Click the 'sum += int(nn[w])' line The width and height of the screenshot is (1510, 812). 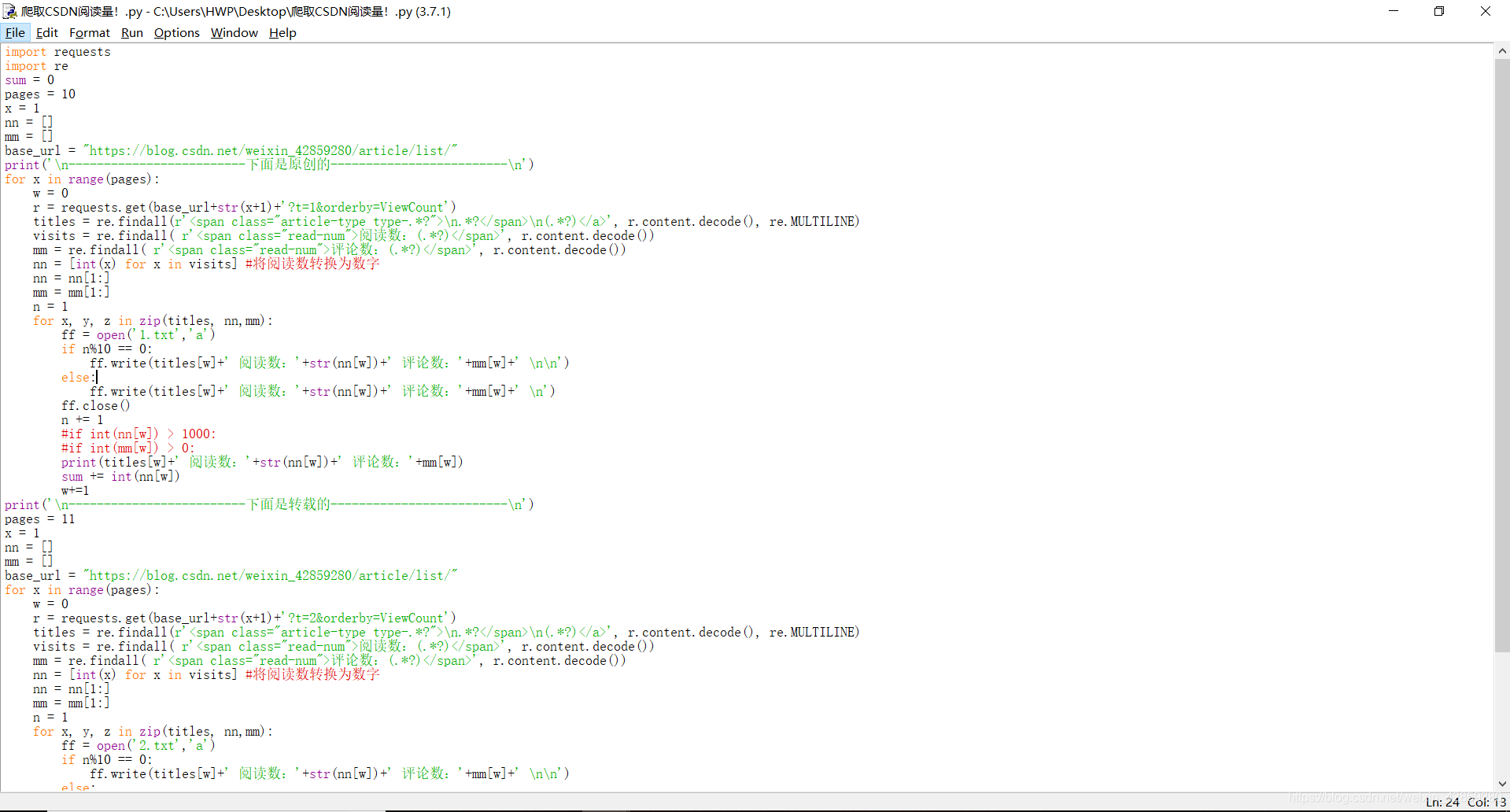[120, 477]
